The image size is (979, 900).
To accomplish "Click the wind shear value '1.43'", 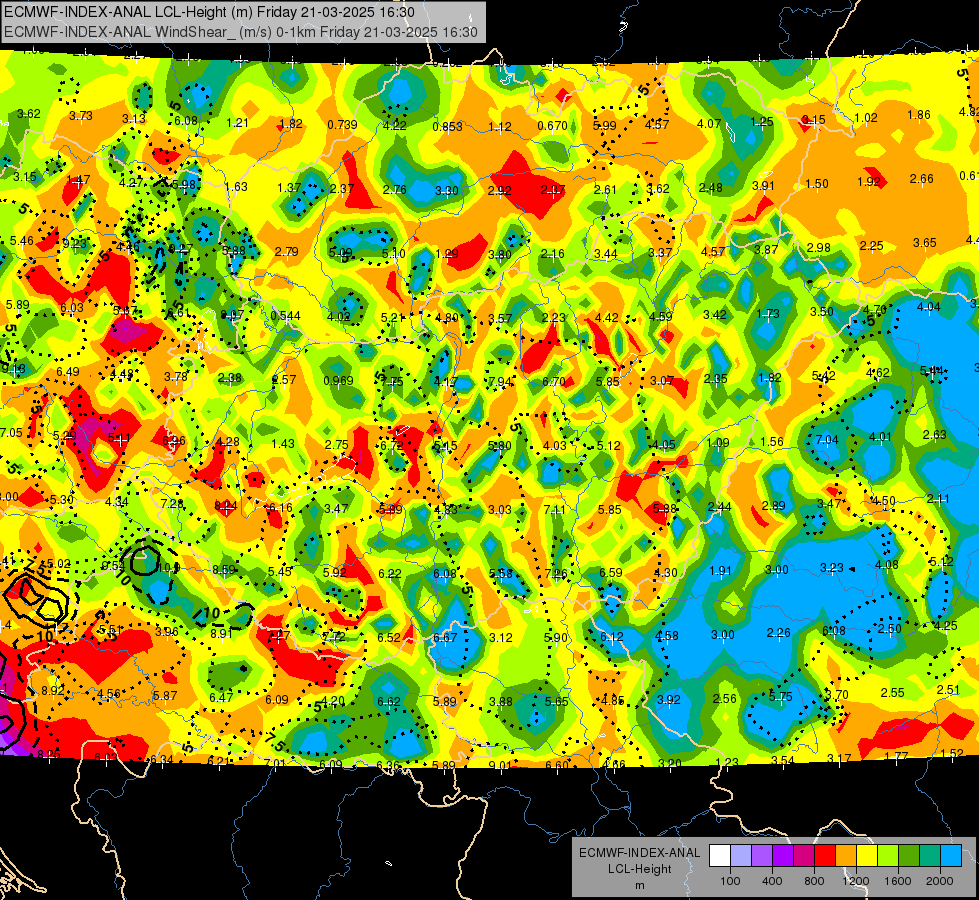I will click(x=283, y=443).
